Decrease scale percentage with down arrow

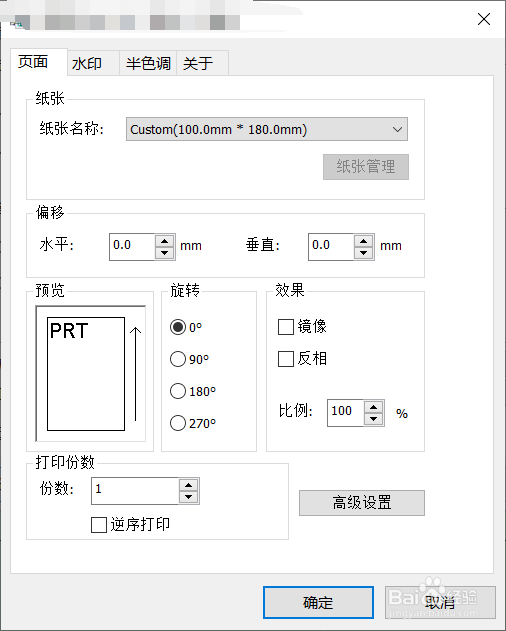coord(374,419)
